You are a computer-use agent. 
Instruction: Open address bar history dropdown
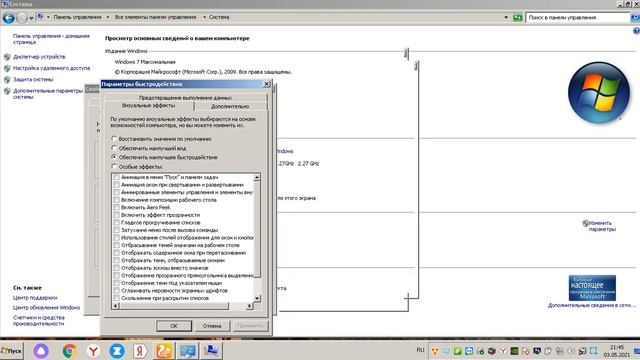(506, 18)
